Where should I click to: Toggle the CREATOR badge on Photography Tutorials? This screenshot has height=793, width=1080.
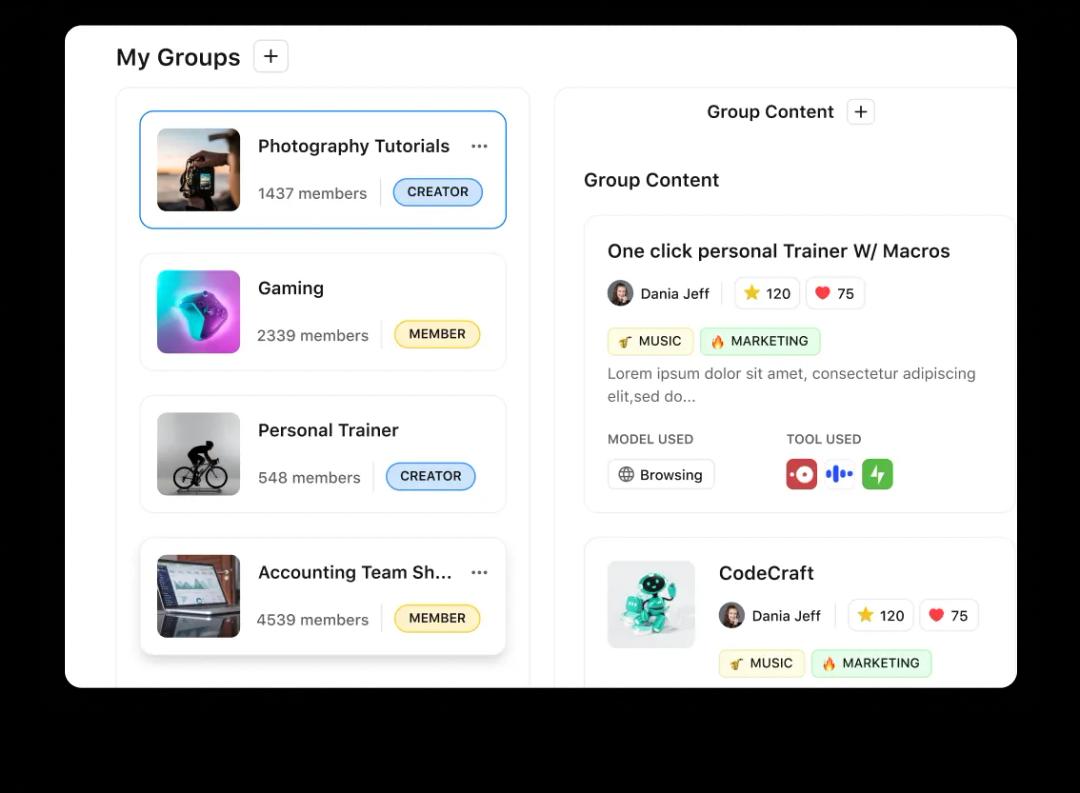pos(437,192)
